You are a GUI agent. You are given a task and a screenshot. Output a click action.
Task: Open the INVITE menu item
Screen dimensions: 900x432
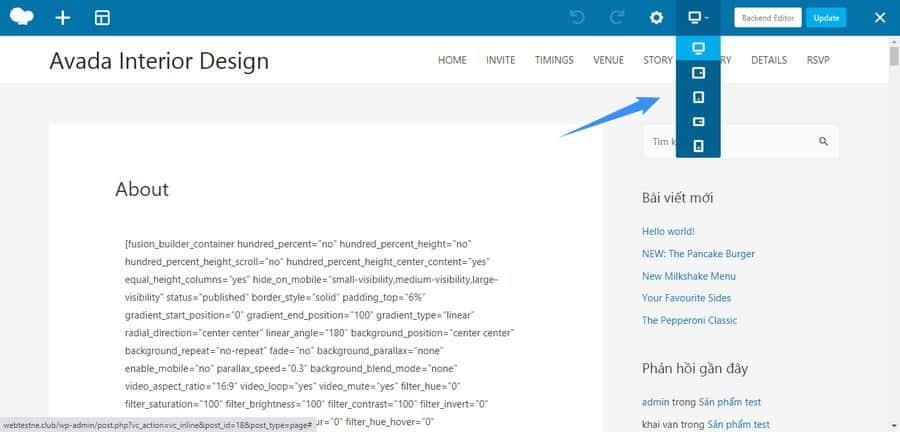coord(501,60)
